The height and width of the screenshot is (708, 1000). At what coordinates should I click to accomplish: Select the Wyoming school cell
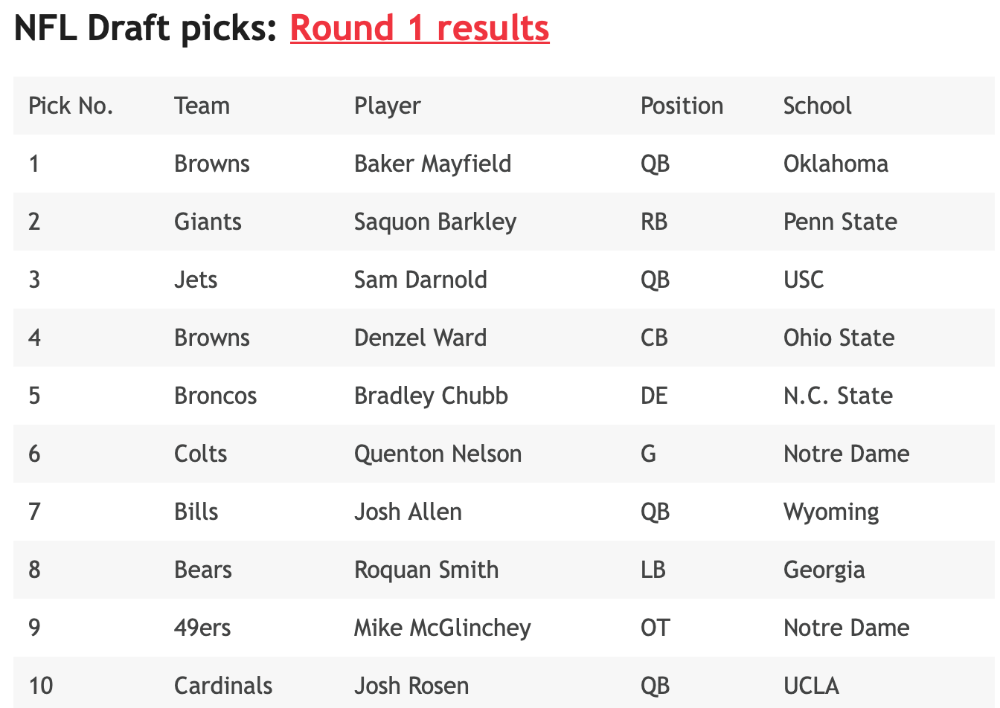[831, 512]
